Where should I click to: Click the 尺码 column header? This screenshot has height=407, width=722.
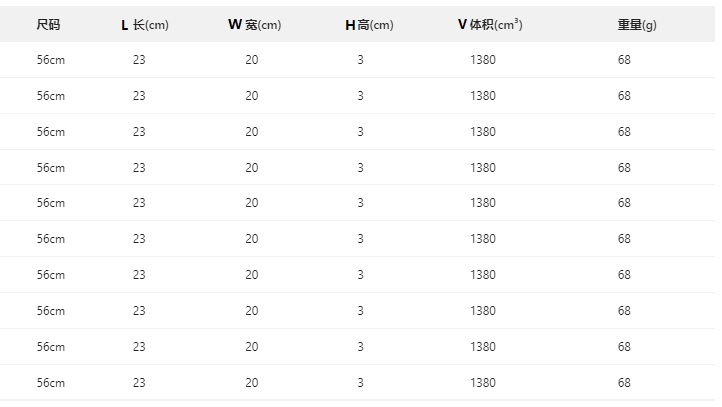(48, 25)
